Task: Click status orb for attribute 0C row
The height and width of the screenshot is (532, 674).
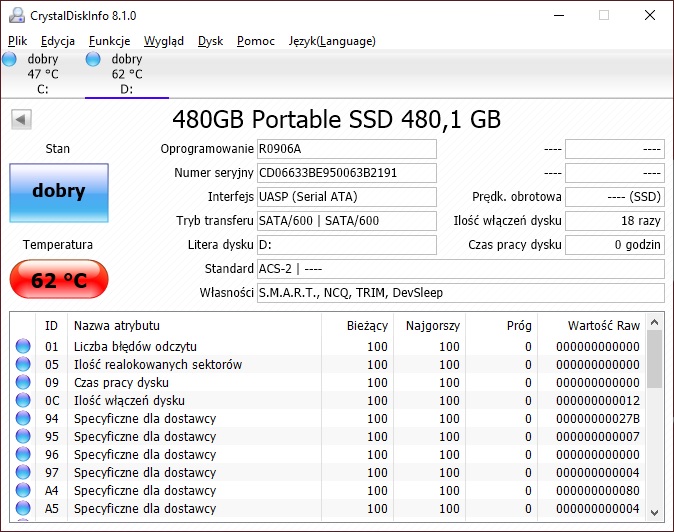Action: (23, 401)
